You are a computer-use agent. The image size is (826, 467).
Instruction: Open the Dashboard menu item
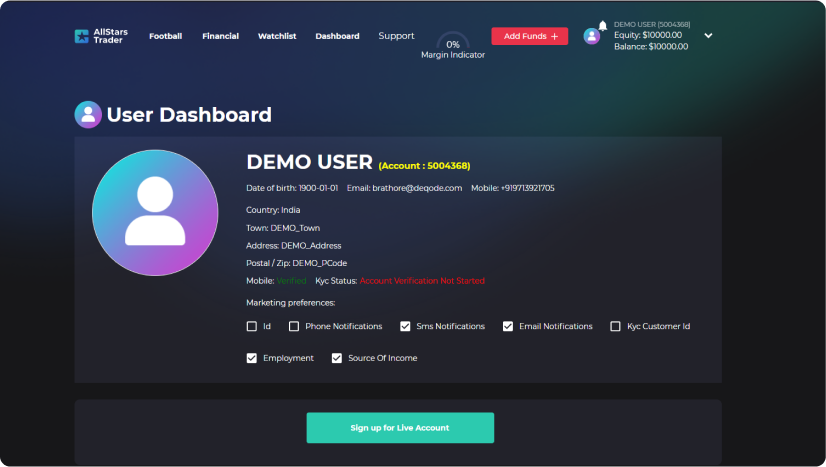[337, 36]
